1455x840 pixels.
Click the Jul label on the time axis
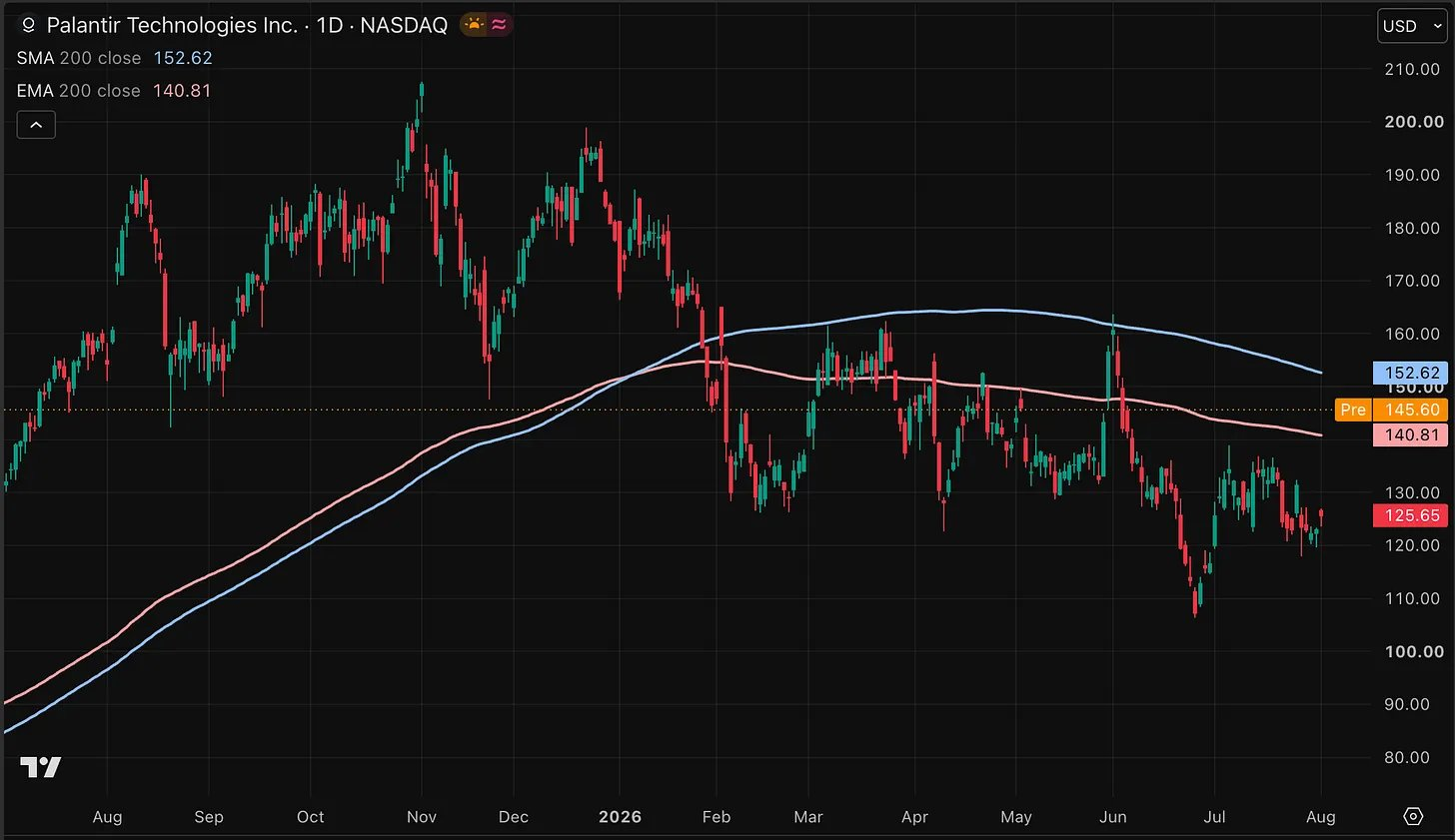(x=1214, y=817)
